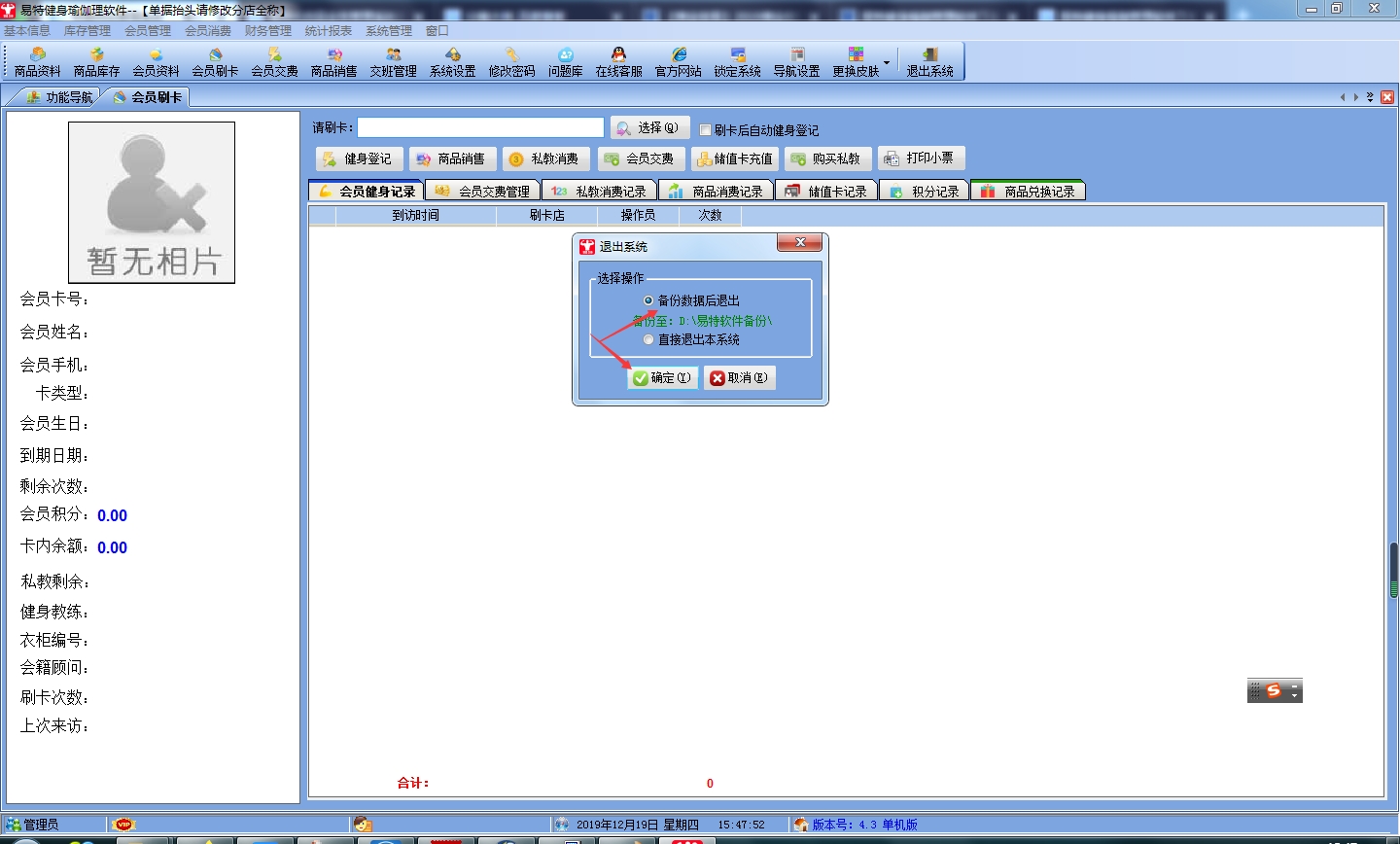Switch to 储值卡记录 tab
The image size is (1400, 844).
826,192
